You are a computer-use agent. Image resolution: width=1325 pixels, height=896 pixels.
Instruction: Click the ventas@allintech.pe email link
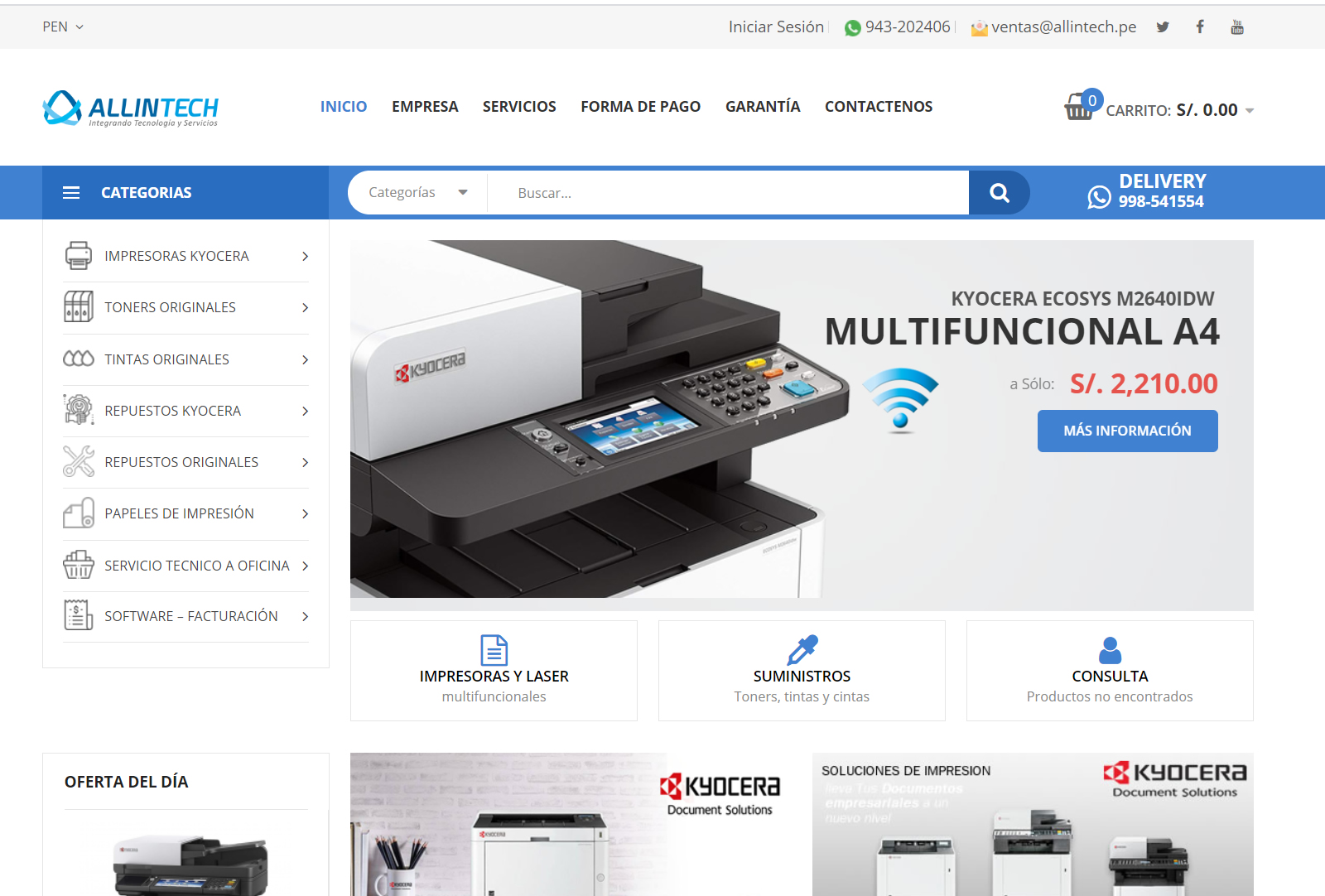(x=1064, y=27)
